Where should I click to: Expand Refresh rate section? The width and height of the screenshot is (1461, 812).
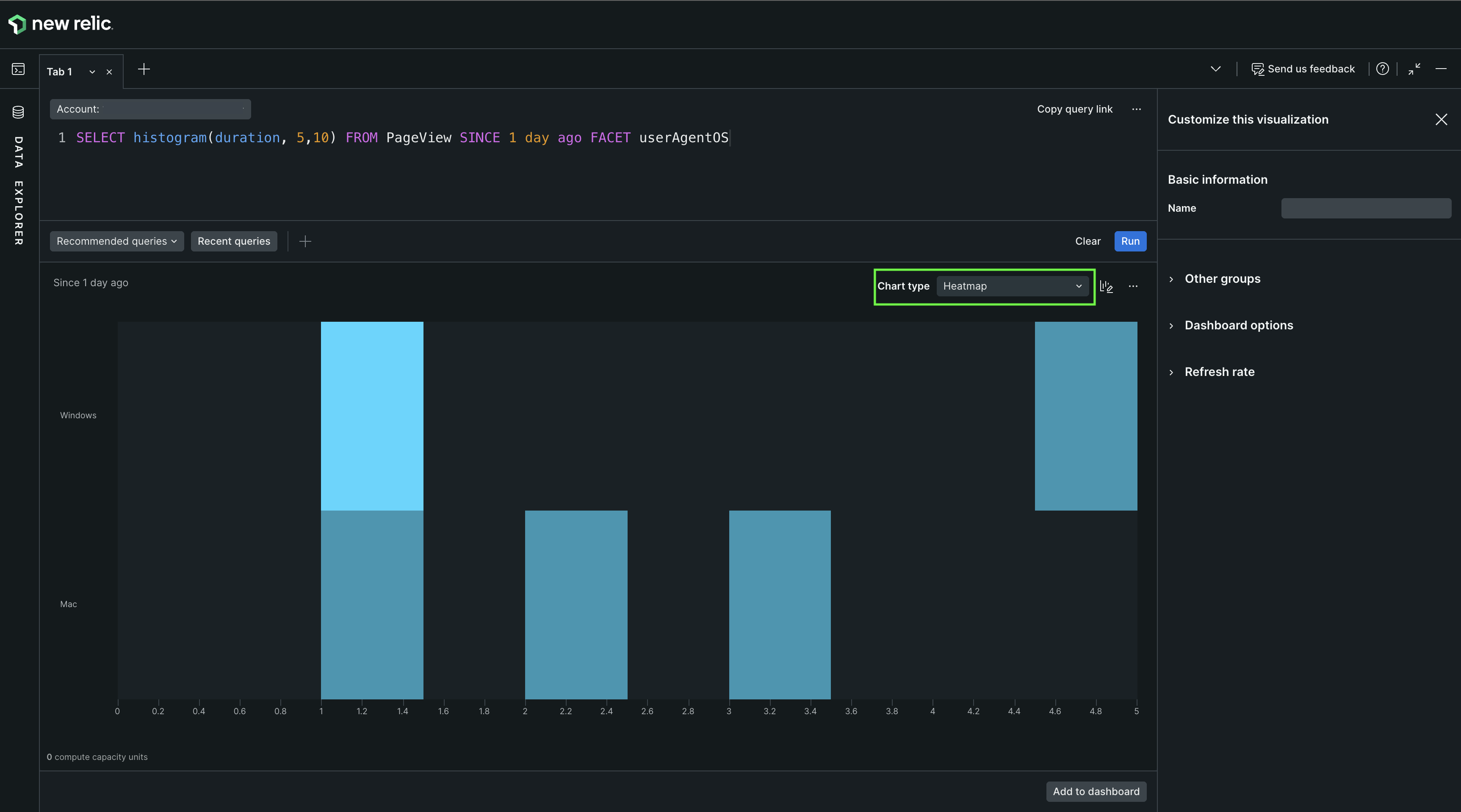1211,372
